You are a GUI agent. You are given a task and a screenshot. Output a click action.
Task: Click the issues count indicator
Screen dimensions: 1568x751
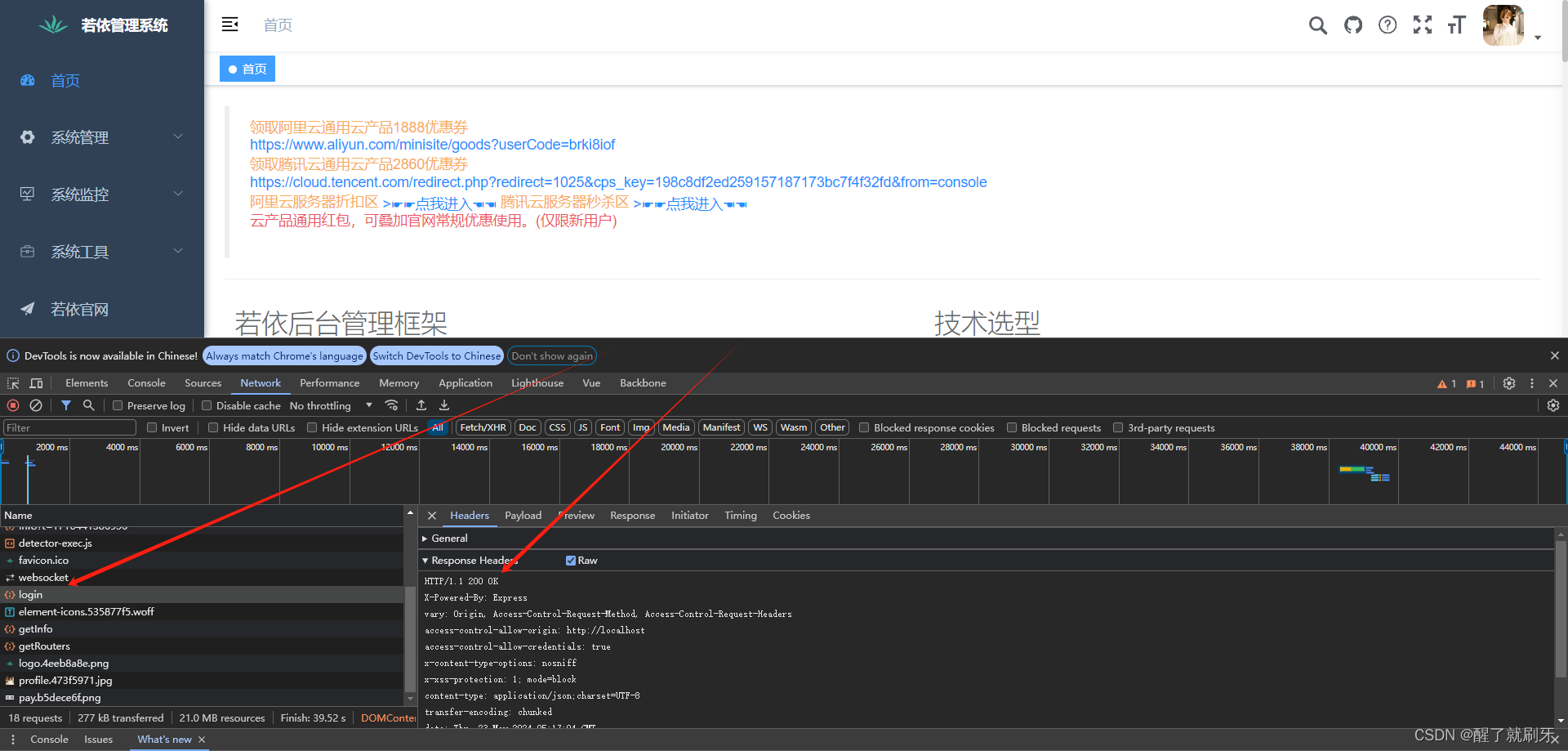[x=1475, y=383]
